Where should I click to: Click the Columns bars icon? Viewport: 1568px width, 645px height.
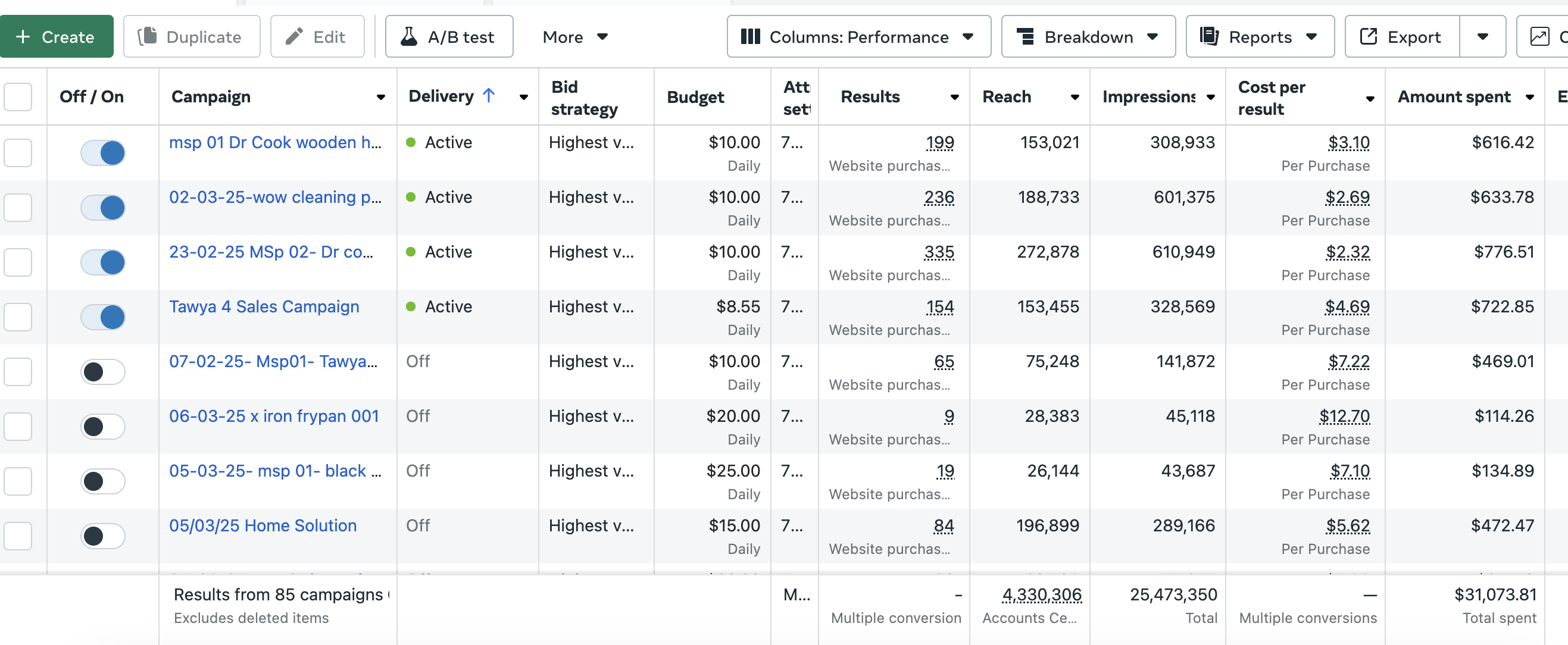point(750,36)
